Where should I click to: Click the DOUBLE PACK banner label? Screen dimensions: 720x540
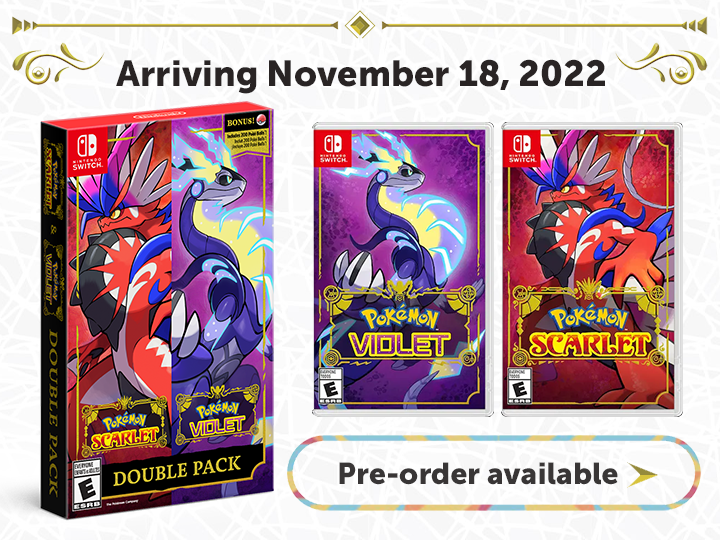[177, 471]
